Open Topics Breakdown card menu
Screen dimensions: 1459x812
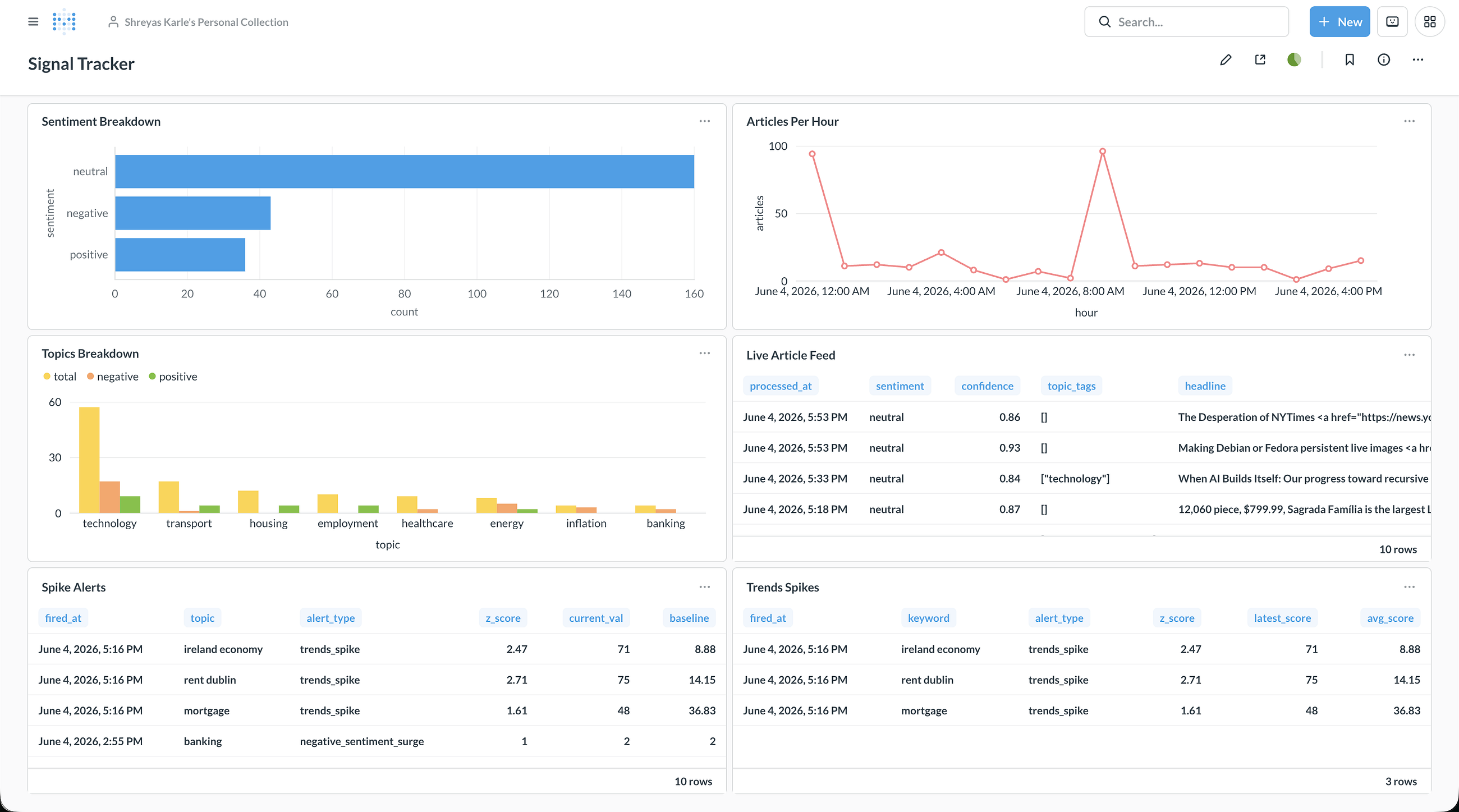(x=705, y=354)
